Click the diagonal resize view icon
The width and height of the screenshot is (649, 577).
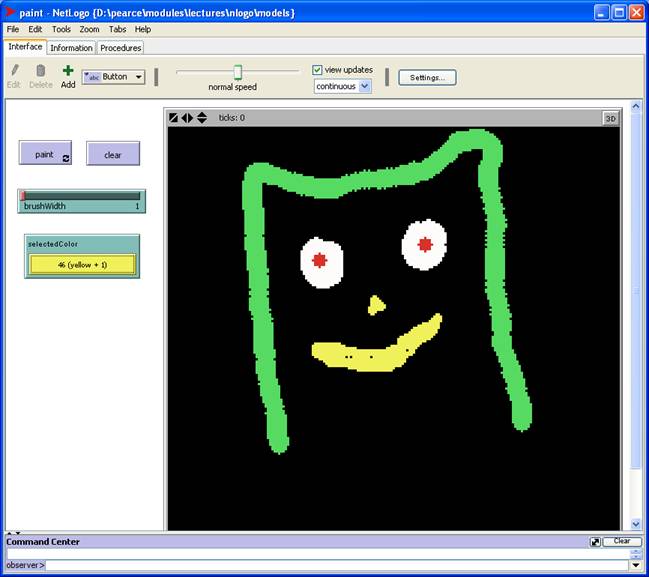[x=173, y=118]
